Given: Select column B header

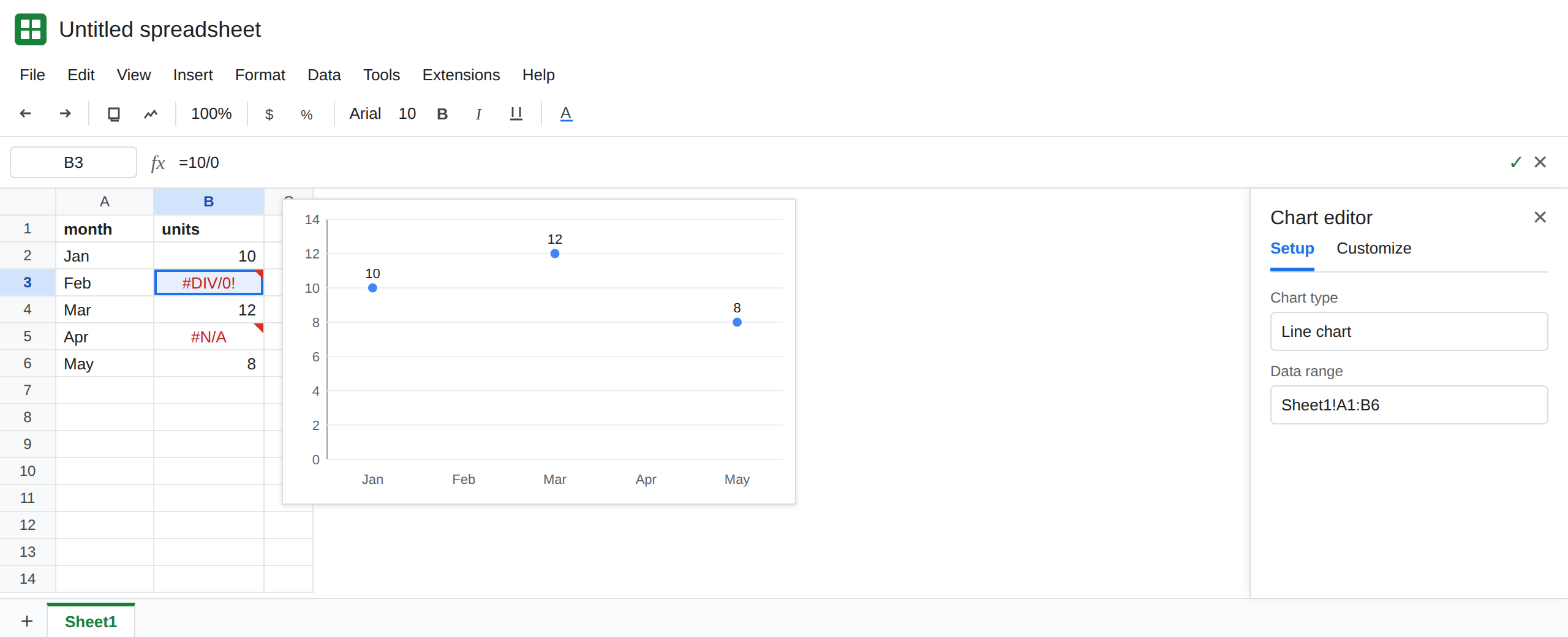Looking at the screenshot, I should (x=209, y=202).
